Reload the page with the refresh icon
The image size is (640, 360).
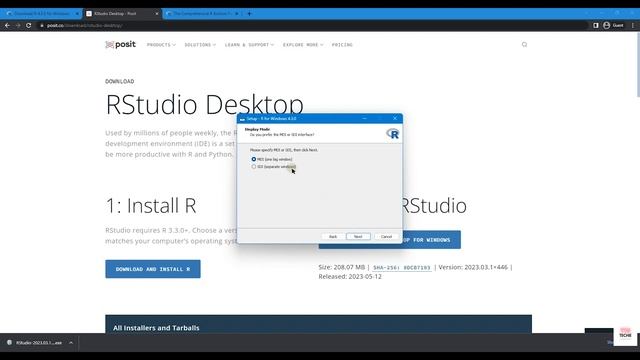tap(29, 25)
